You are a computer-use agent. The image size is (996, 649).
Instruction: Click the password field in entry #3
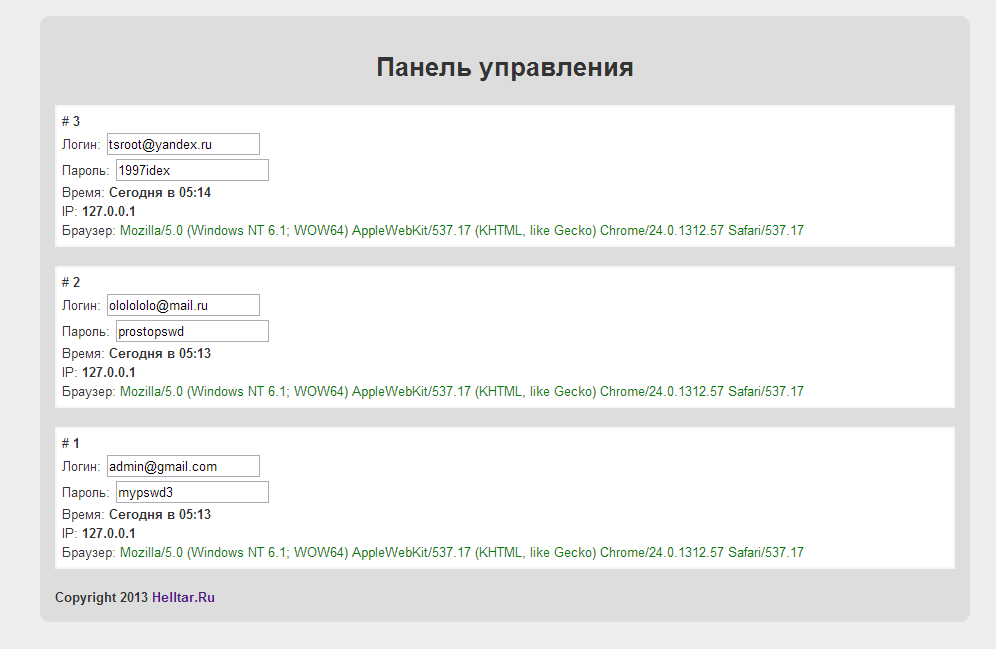192,170
